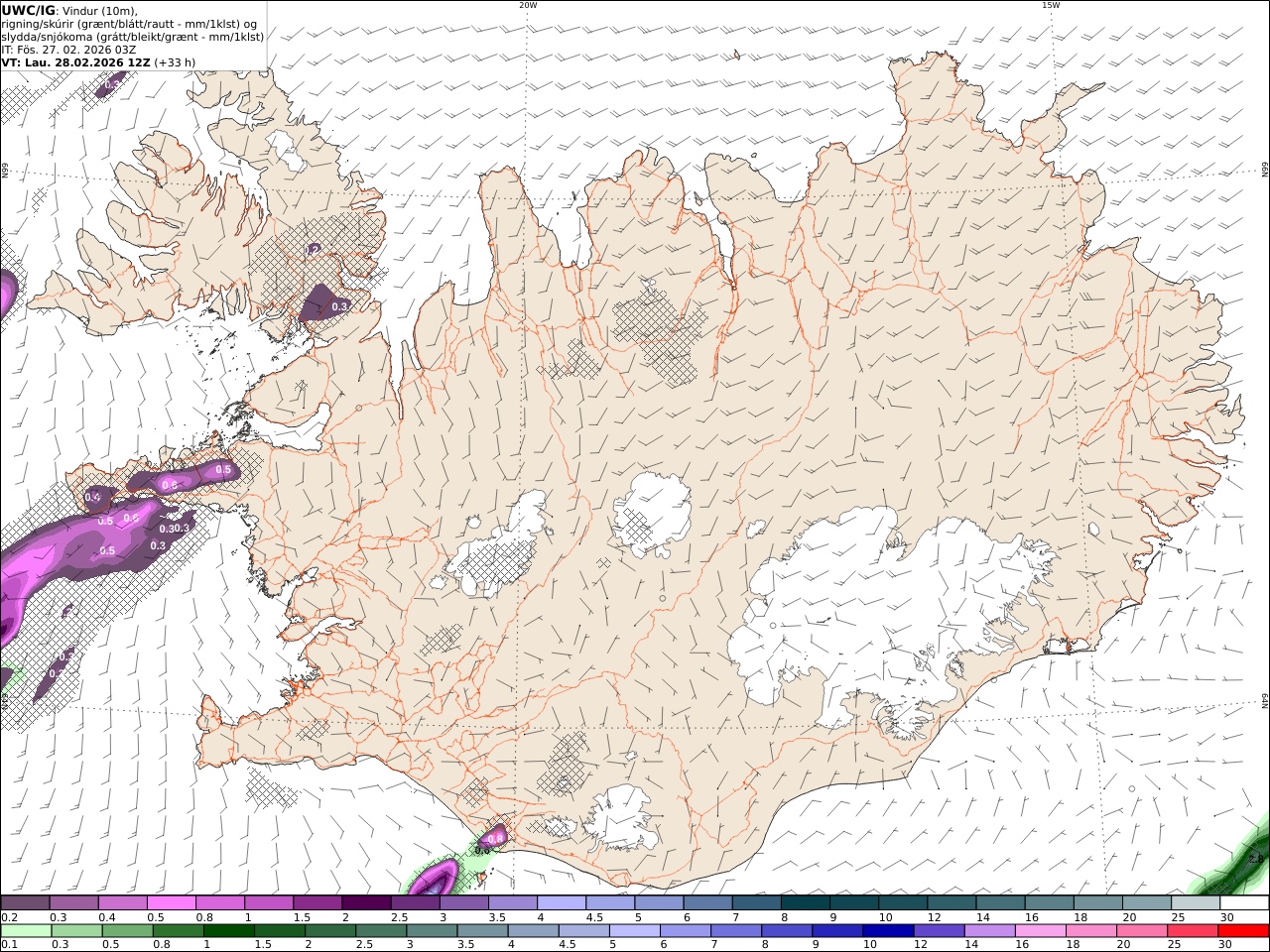Click the 1.5 label in the upper legend row
1270x952 pixels.
coord(302,917)
